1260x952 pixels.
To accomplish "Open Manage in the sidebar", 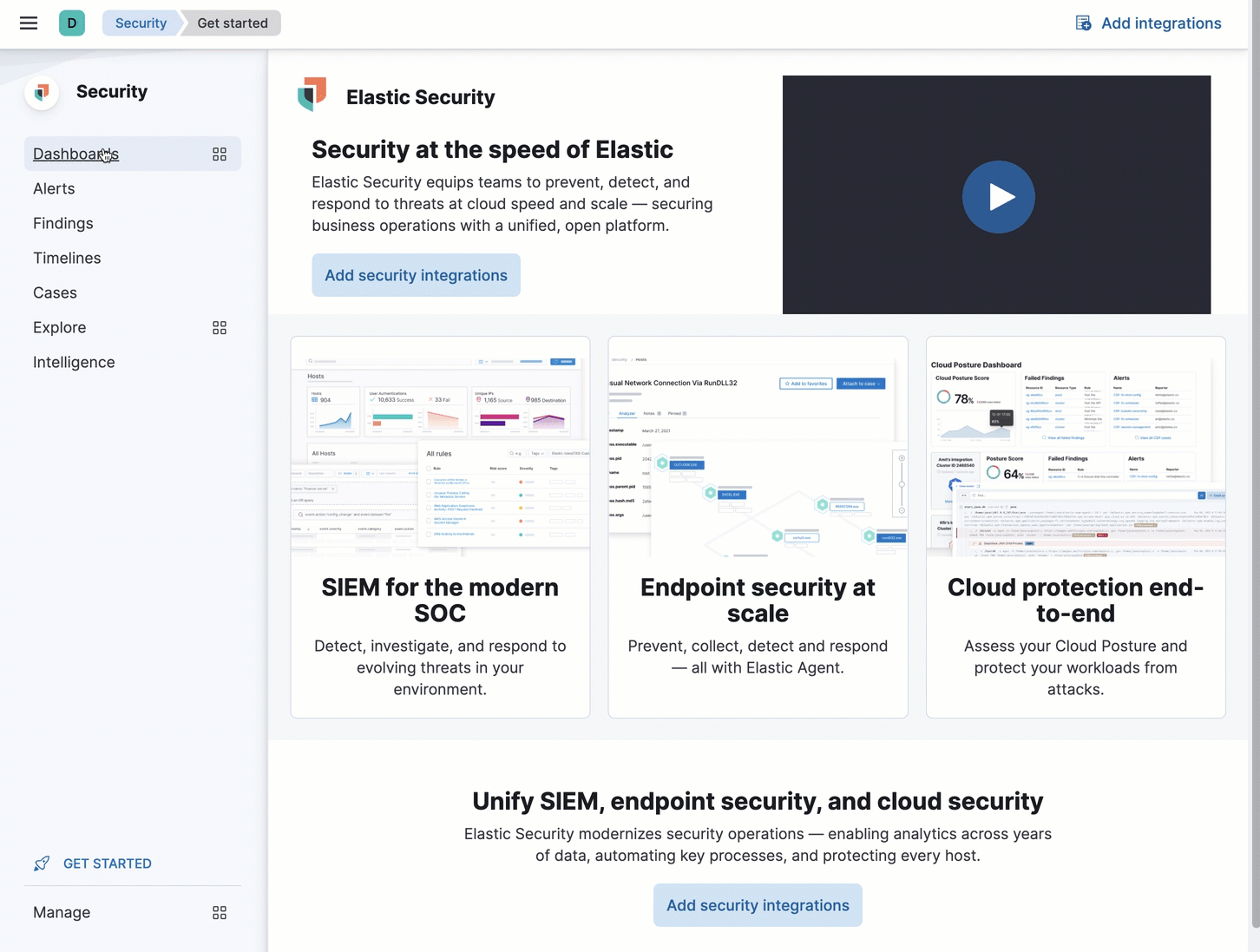I will coord(62,912).
